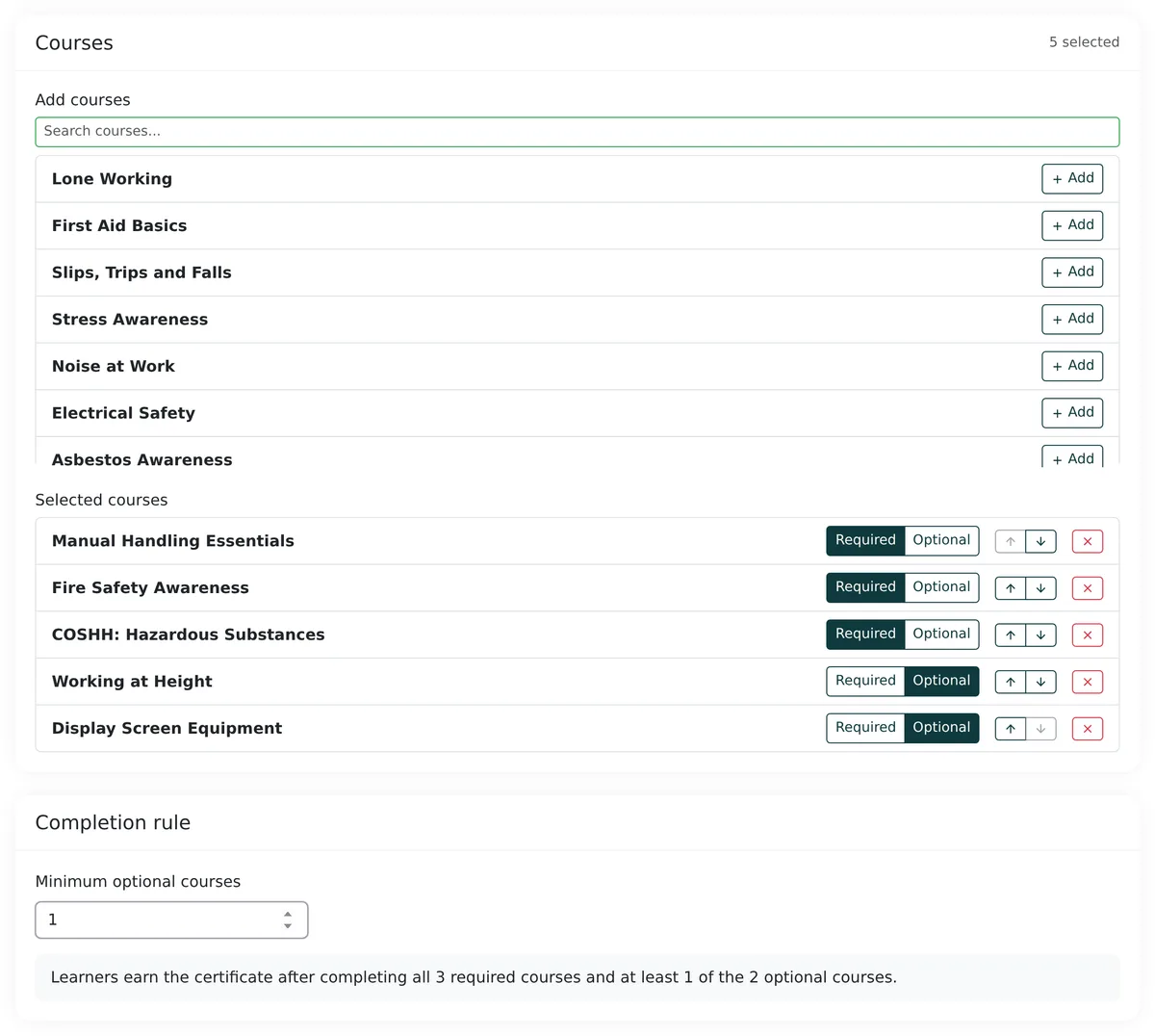The height and width of the screenshot is (1036, 1155).
Task: Set Fire Safety Awareness to Optional
Action: pyautogui.click(x=941, y=587)
